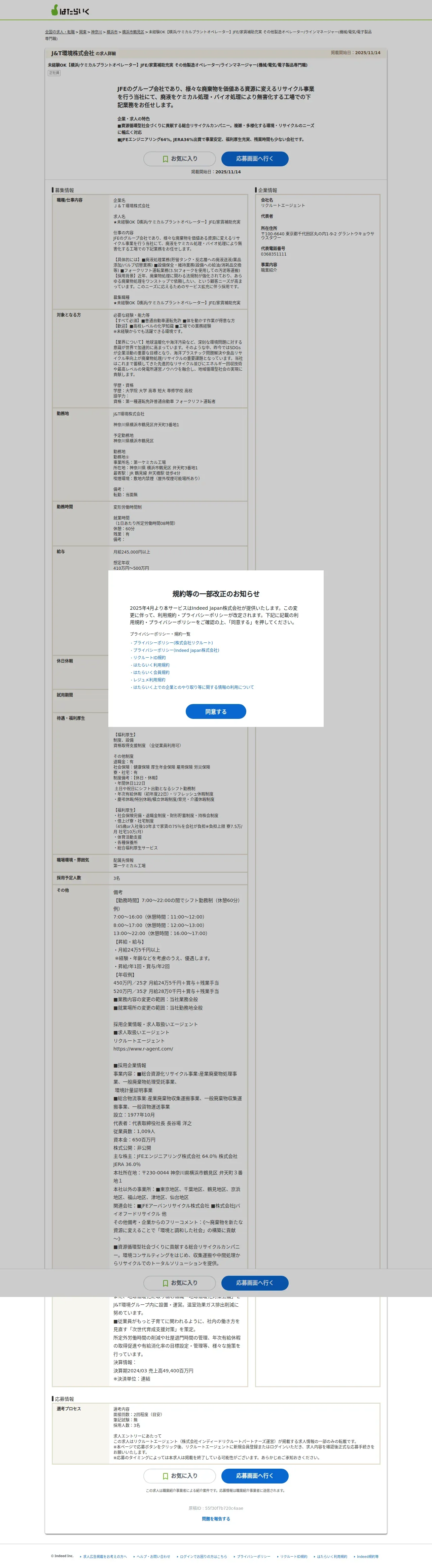
Task: Open footer Indeed規約等 link
Action: [367, 1557]
